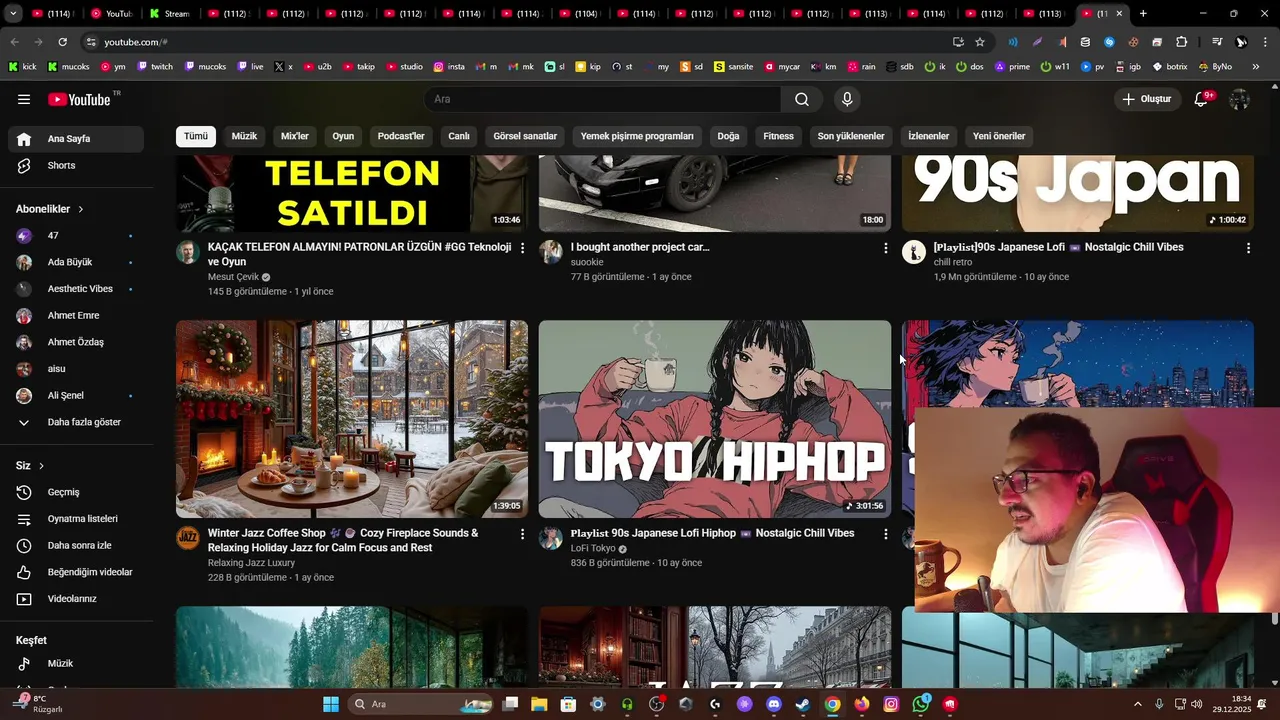
Task: Open the kick bookmark
Action: tap(22, 67)
